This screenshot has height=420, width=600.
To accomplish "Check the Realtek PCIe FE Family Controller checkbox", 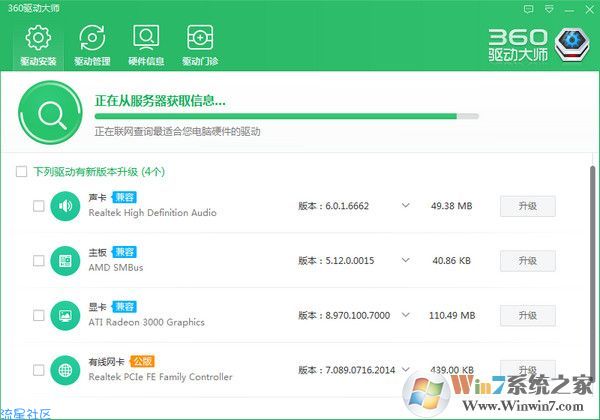I will [x=39, y=370].
